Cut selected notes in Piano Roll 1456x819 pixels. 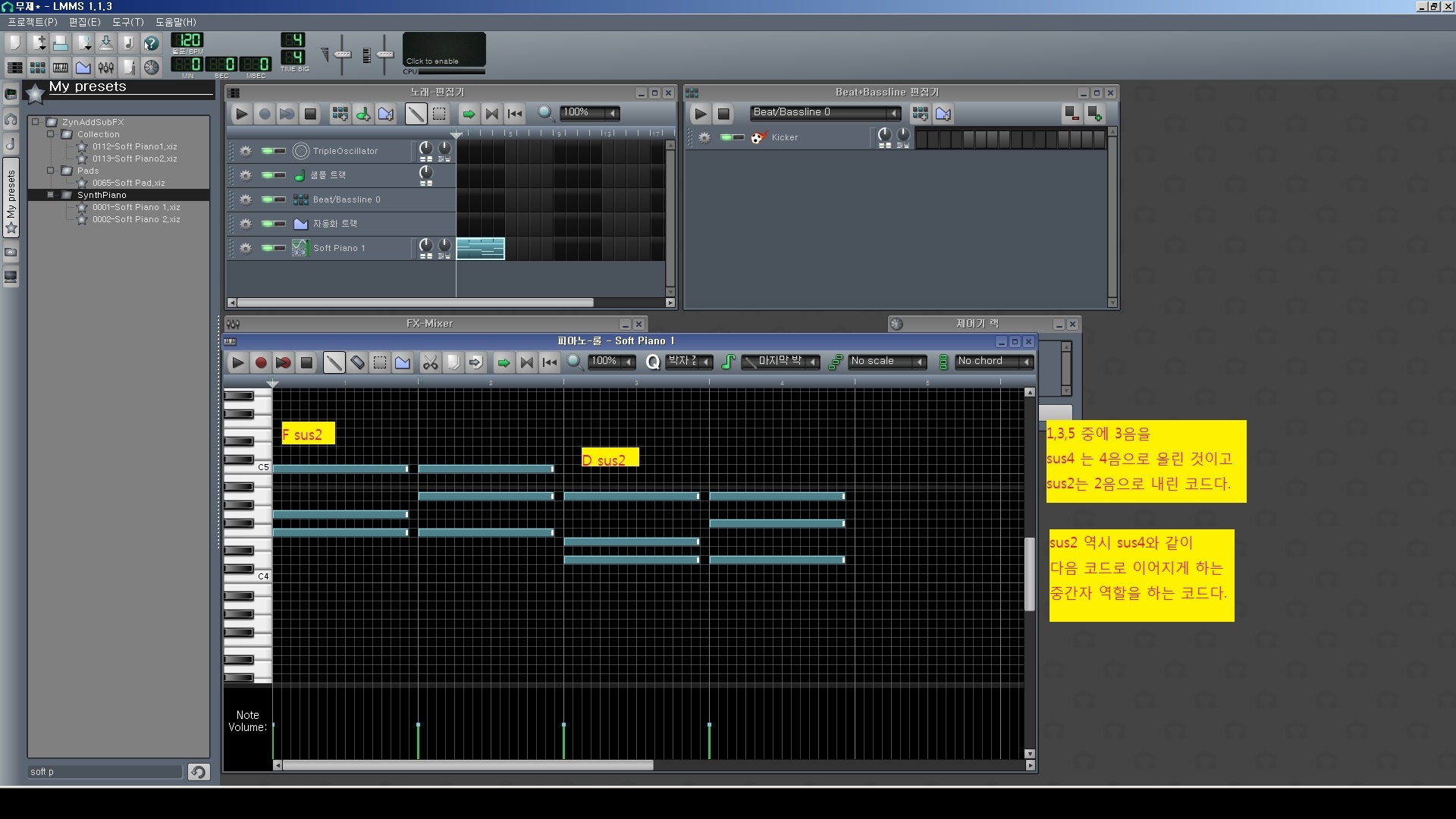coord(430,362)
